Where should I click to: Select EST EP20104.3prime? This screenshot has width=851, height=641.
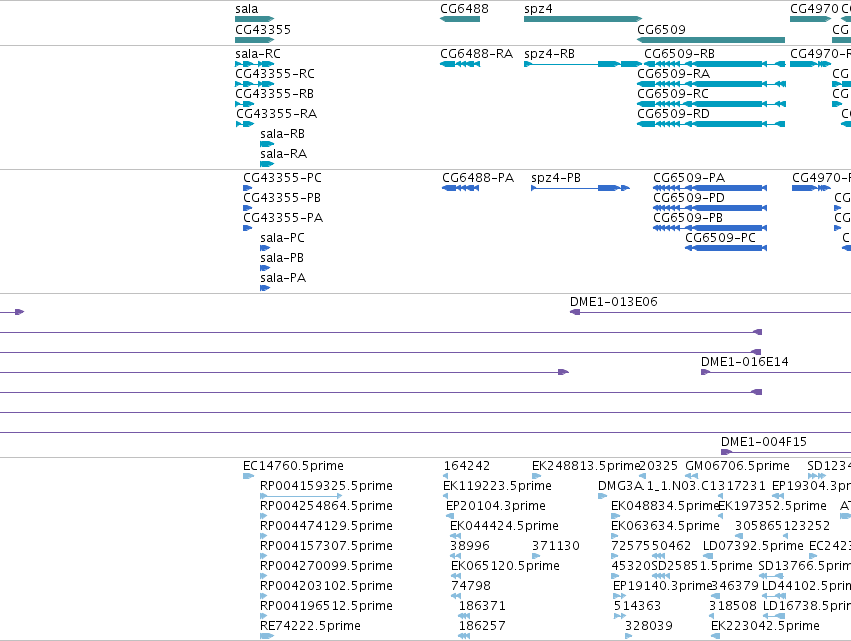coord(496,506)
